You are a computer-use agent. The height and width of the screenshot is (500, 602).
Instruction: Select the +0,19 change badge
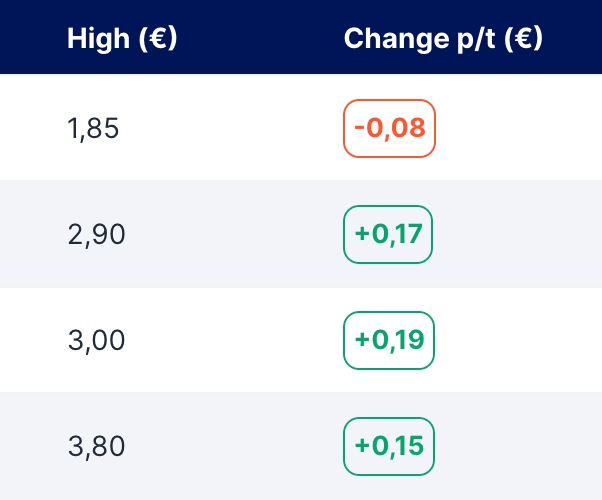389,341
